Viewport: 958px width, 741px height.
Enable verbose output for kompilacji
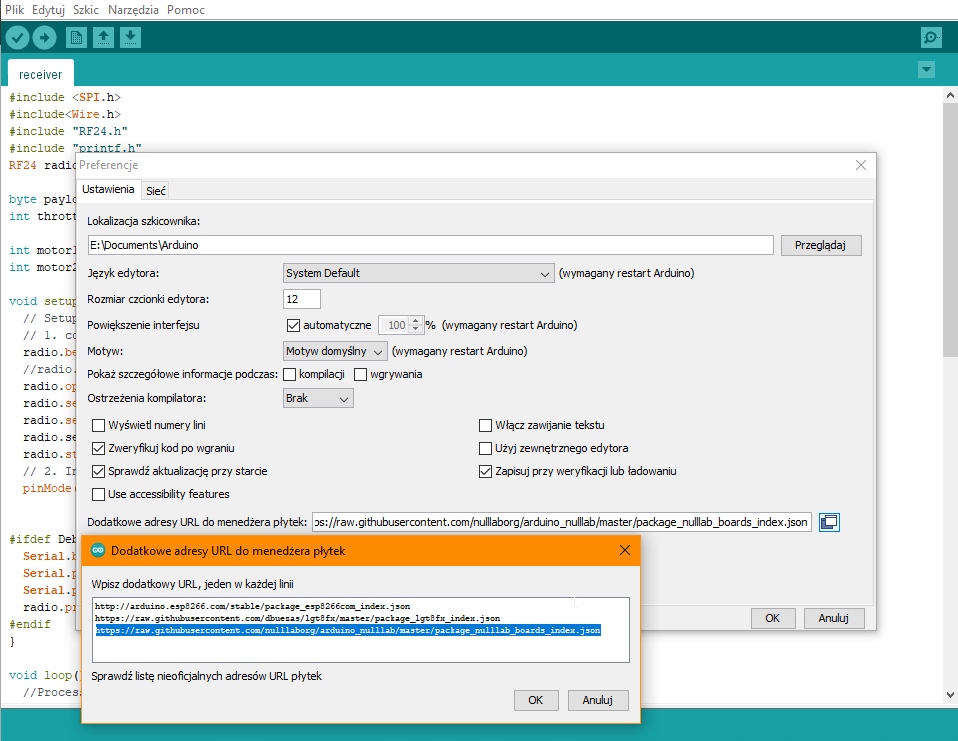click(x=290, y=374)
